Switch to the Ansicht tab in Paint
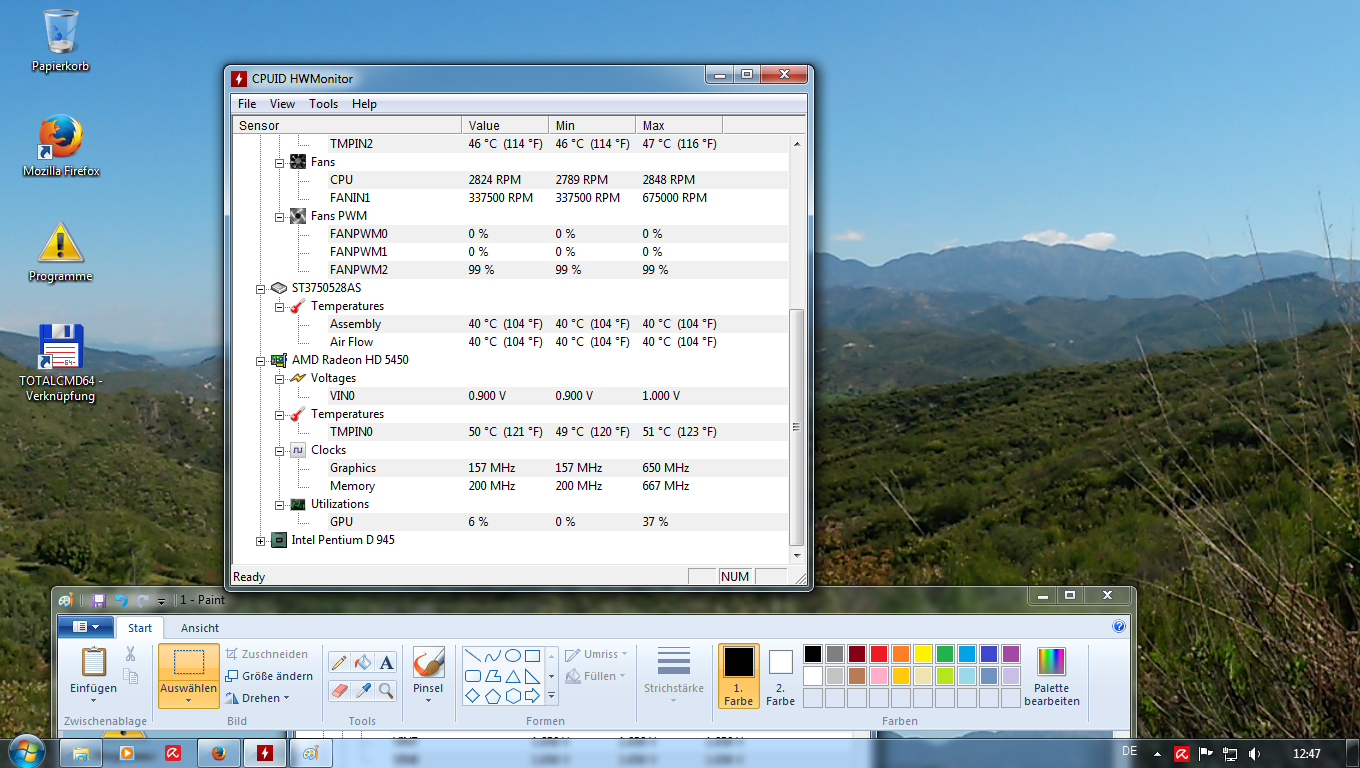 coord(200,628)
